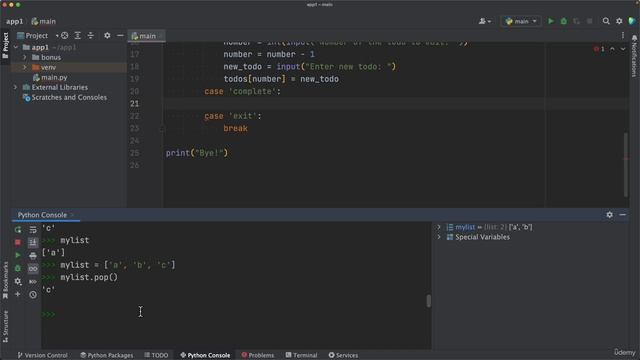Click the Run with Coverage icon in top toolbar
Image resolution: width=640 pixels, height=360 pixels.
click(576, 21)
